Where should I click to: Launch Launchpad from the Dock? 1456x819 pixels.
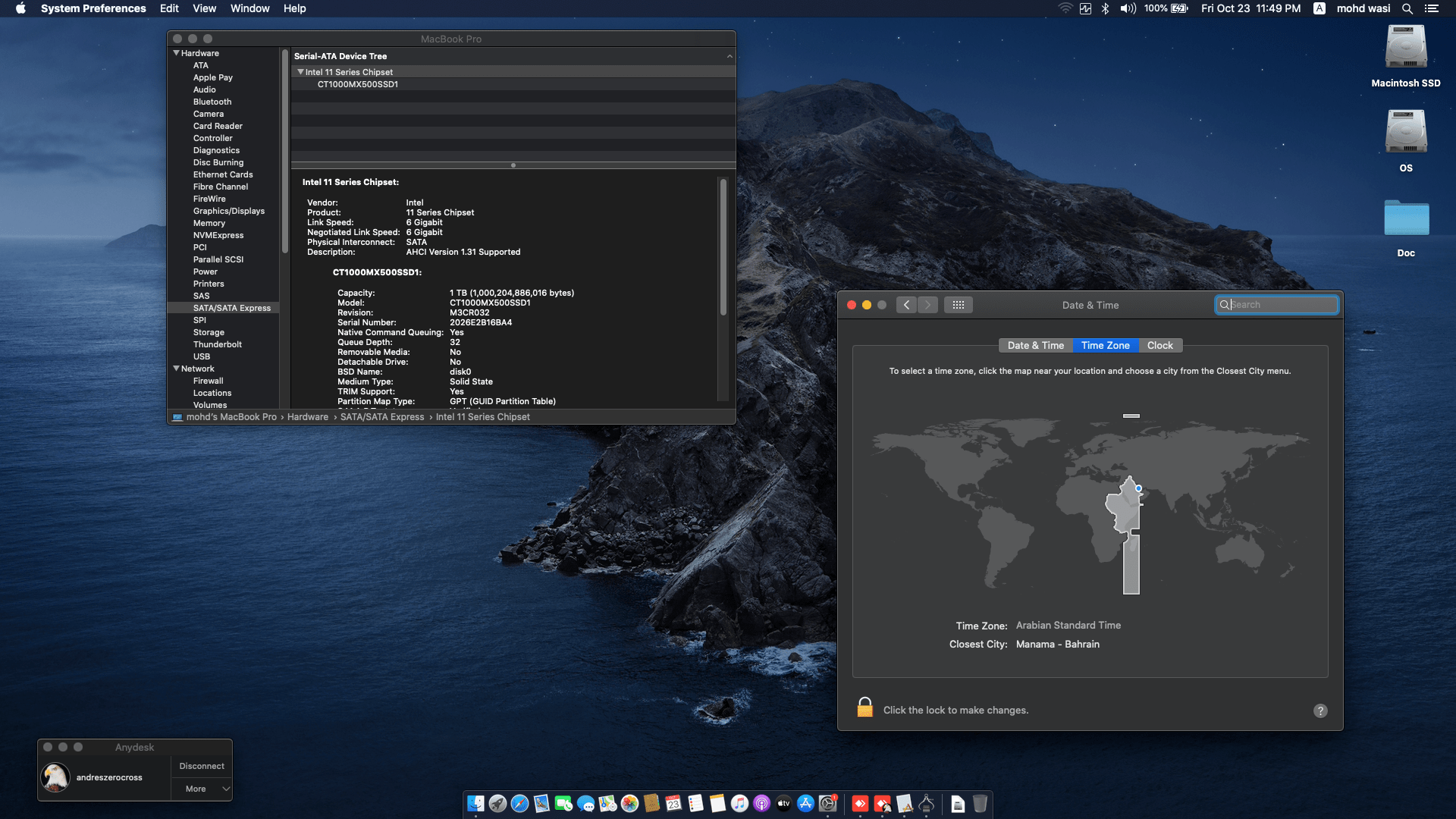point(497,804)
